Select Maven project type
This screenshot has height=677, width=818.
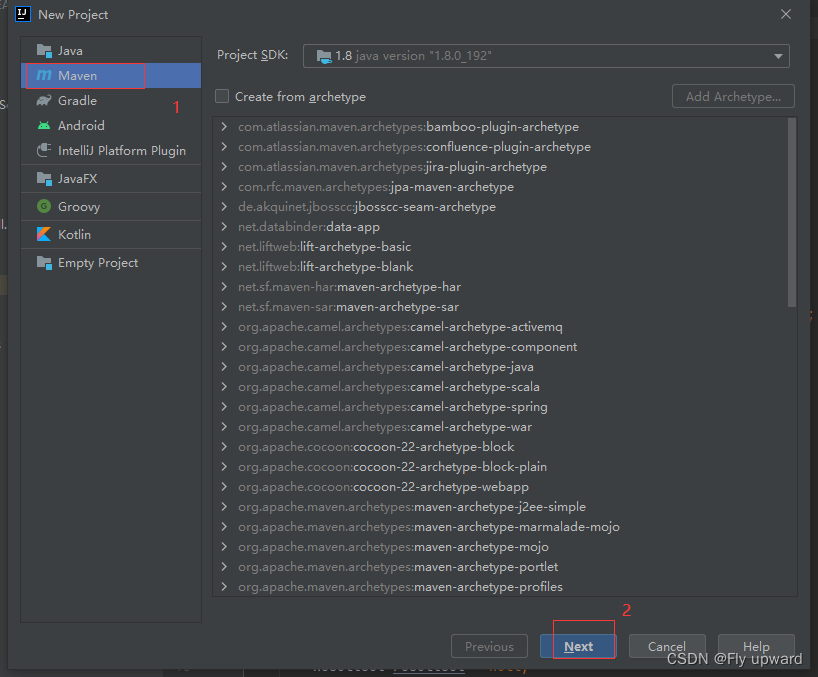pyautogui.click(x=111, y=76)
